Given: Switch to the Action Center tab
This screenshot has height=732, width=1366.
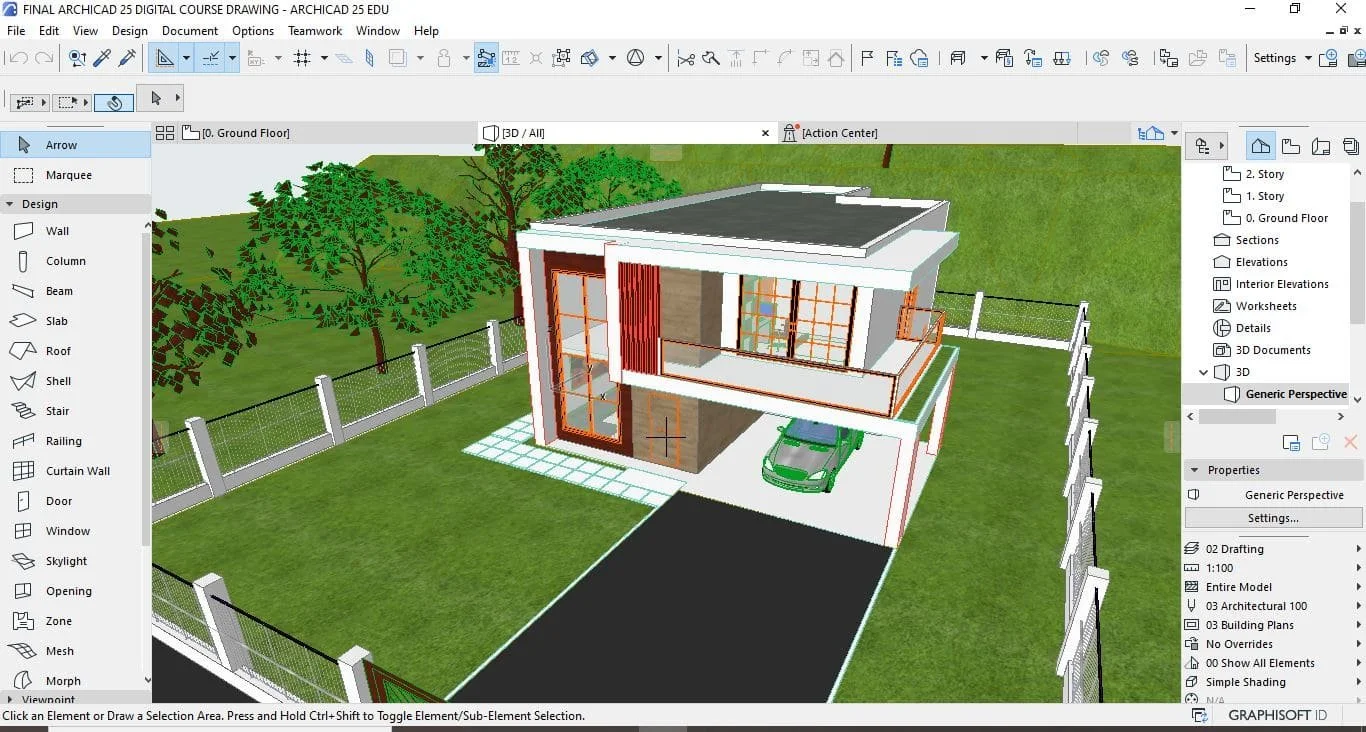Looking at the screenshot, I should (929, 133).
